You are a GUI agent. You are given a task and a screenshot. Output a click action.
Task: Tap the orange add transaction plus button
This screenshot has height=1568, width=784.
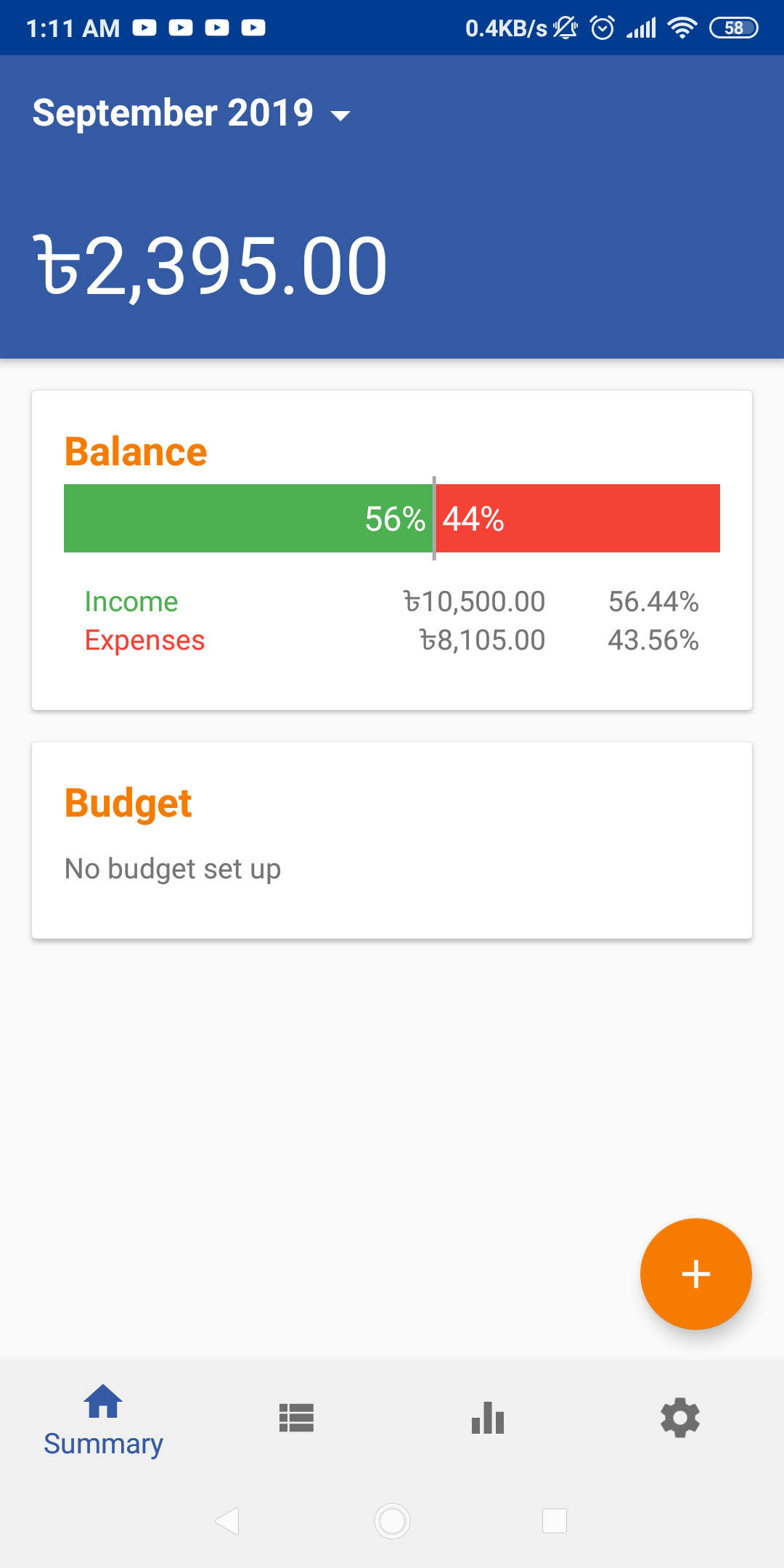[695, 1274]
